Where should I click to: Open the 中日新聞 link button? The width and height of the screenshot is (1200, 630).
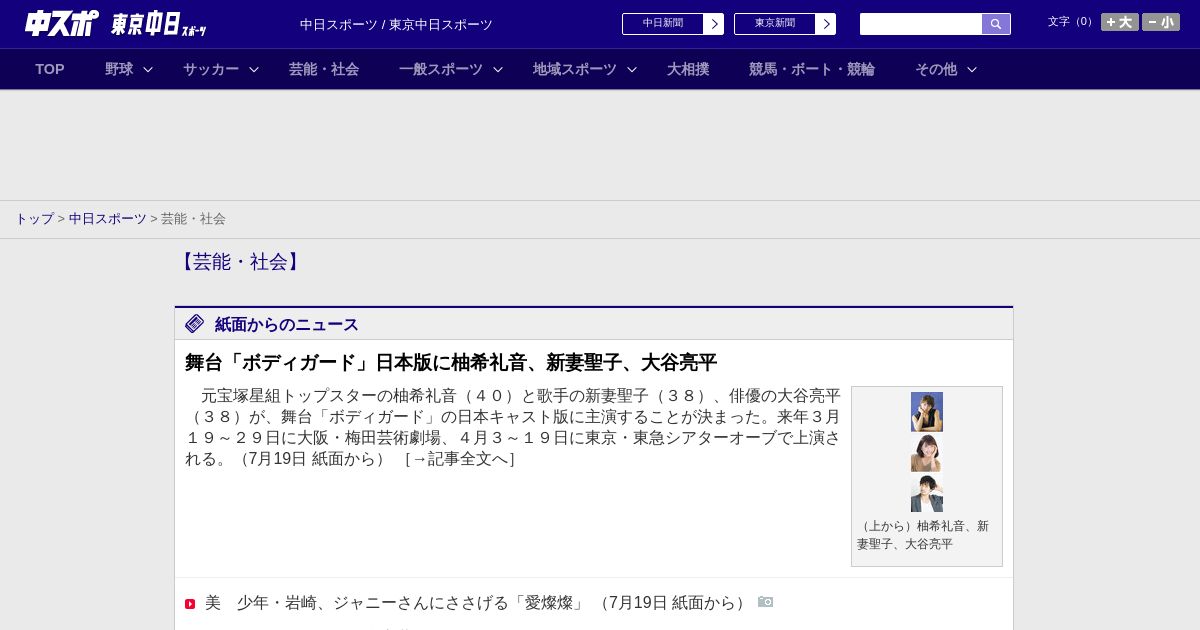tap(663, 24)
